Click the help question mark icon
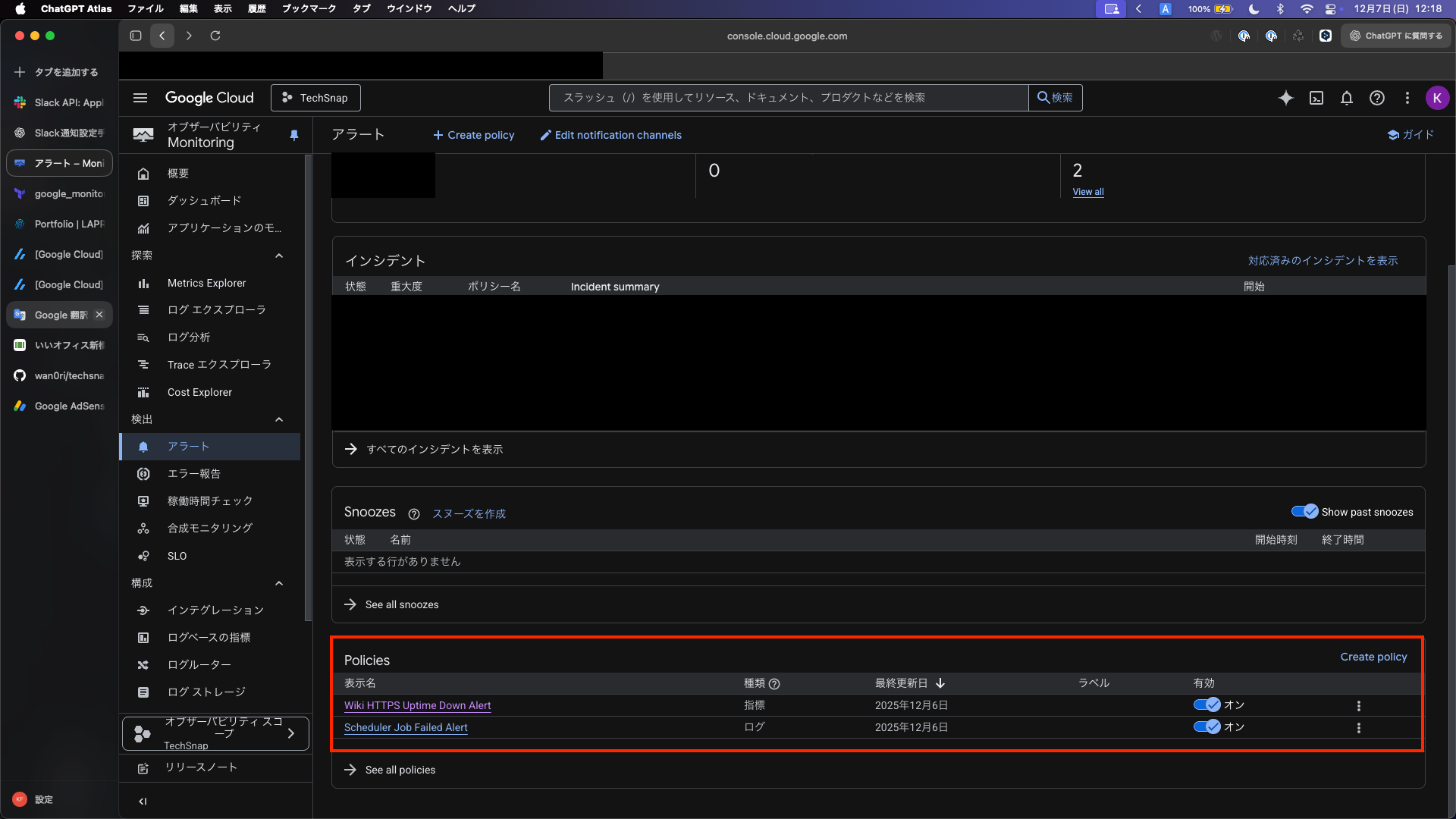Viewport: 1456px width, 819px height. point(1376,98)
